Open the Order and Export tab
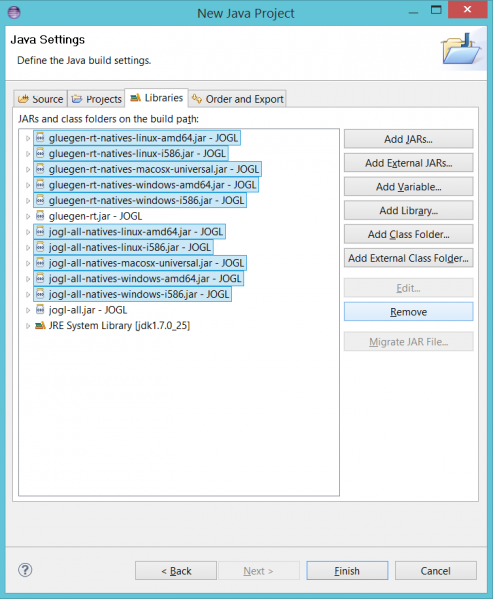 (x=238, y=99)
